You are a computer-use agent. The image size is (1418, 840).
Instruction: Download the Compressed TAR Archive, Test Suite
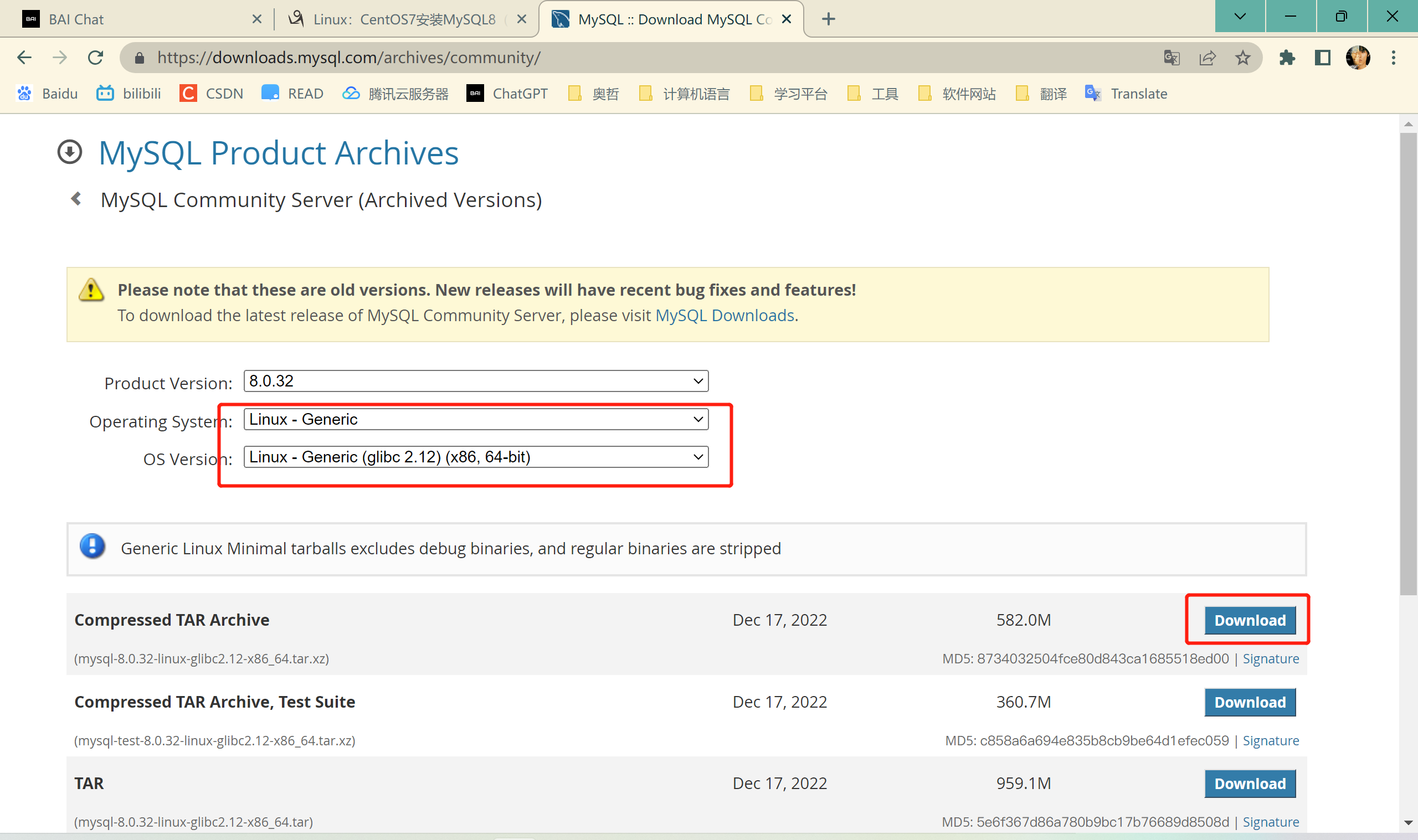pos(1250,702)
